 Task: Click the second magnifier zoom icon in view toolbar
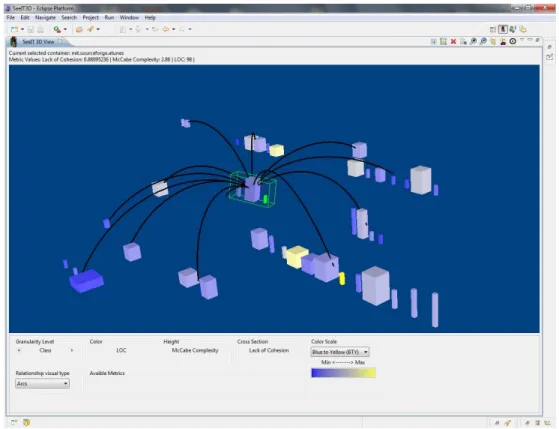pos(483,42)
